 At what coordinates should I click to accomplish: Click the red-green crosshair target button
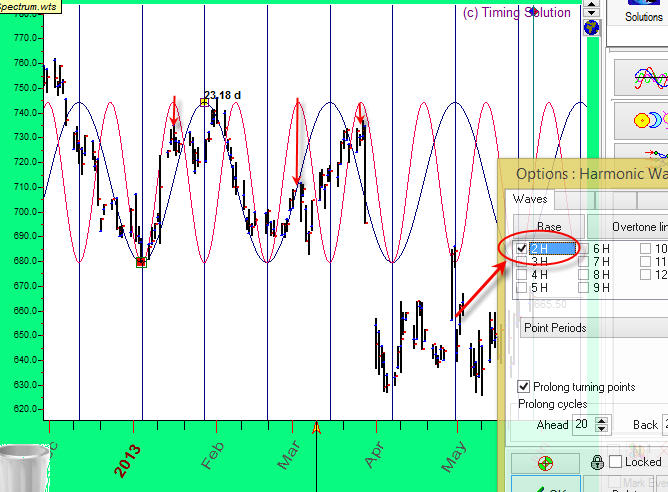(x=545, y=463)
